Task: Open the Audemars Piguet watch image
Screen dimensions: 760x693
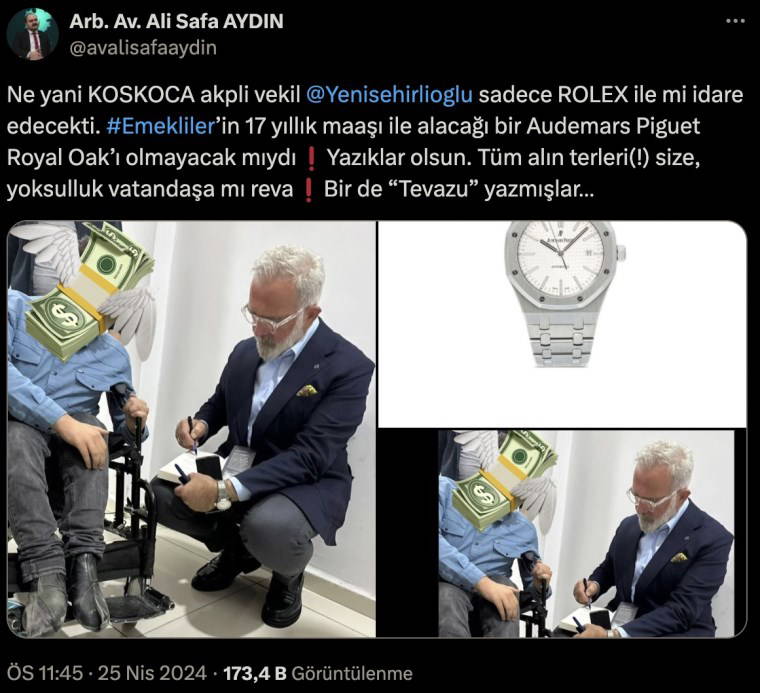Action: 562,324
